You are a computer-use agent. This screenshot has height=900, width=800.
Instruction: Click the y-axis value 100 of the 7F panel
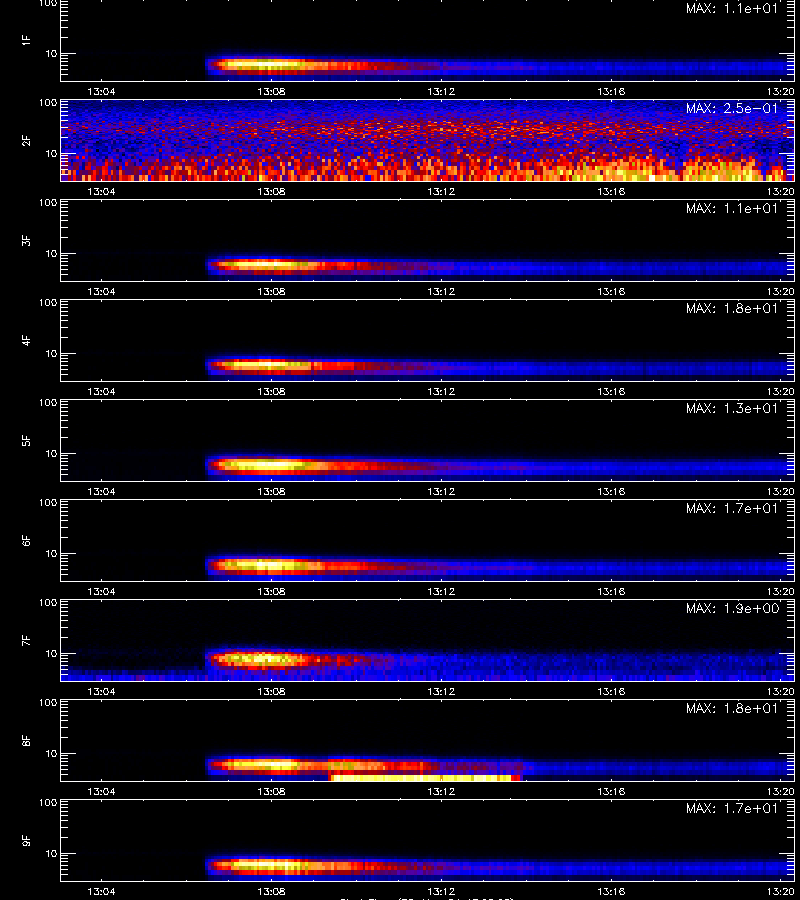click(x=48, y=603)
